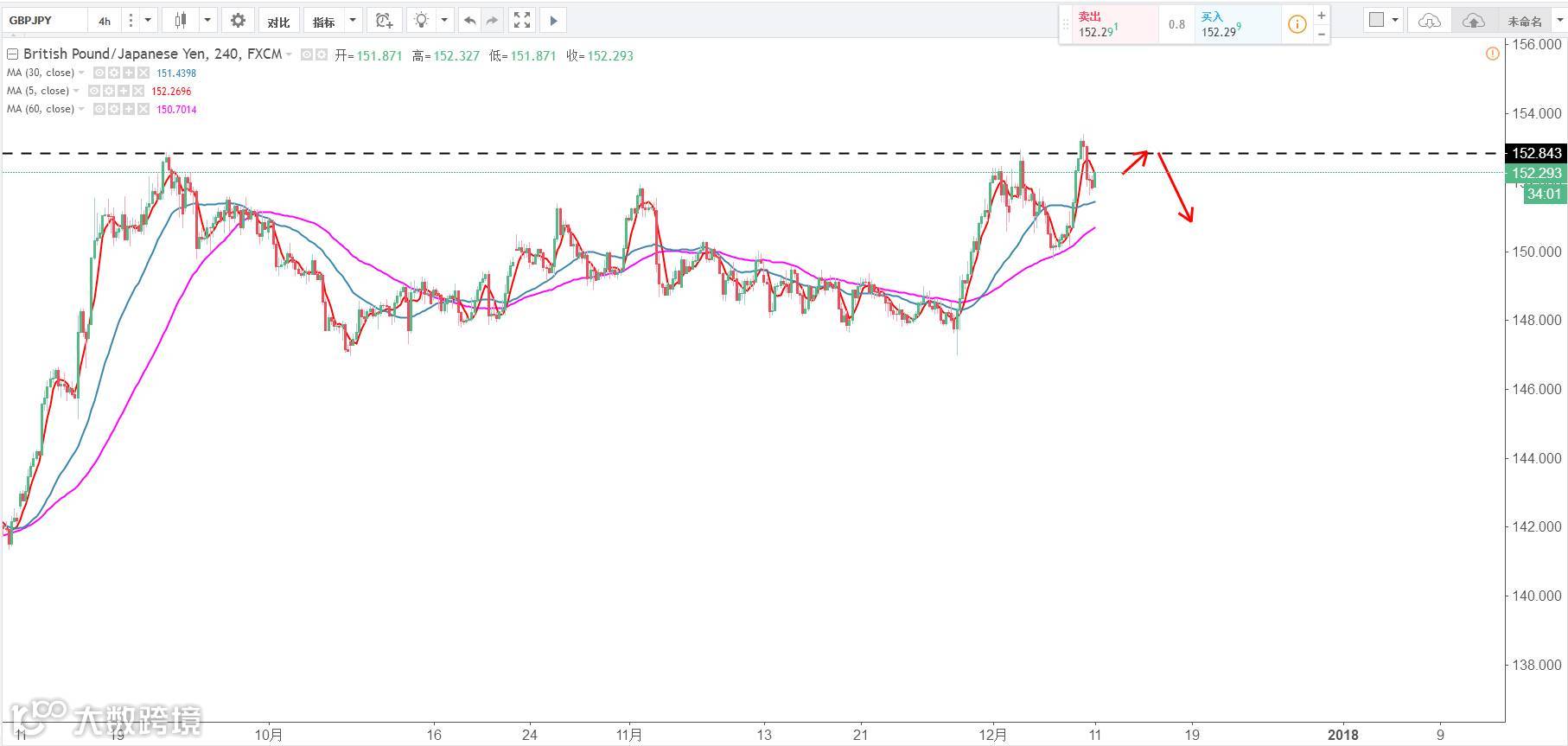This screenshot has width=1568, height=746.
Task: Click the orange warning icon near price axis
Action: click(1492, 54)
